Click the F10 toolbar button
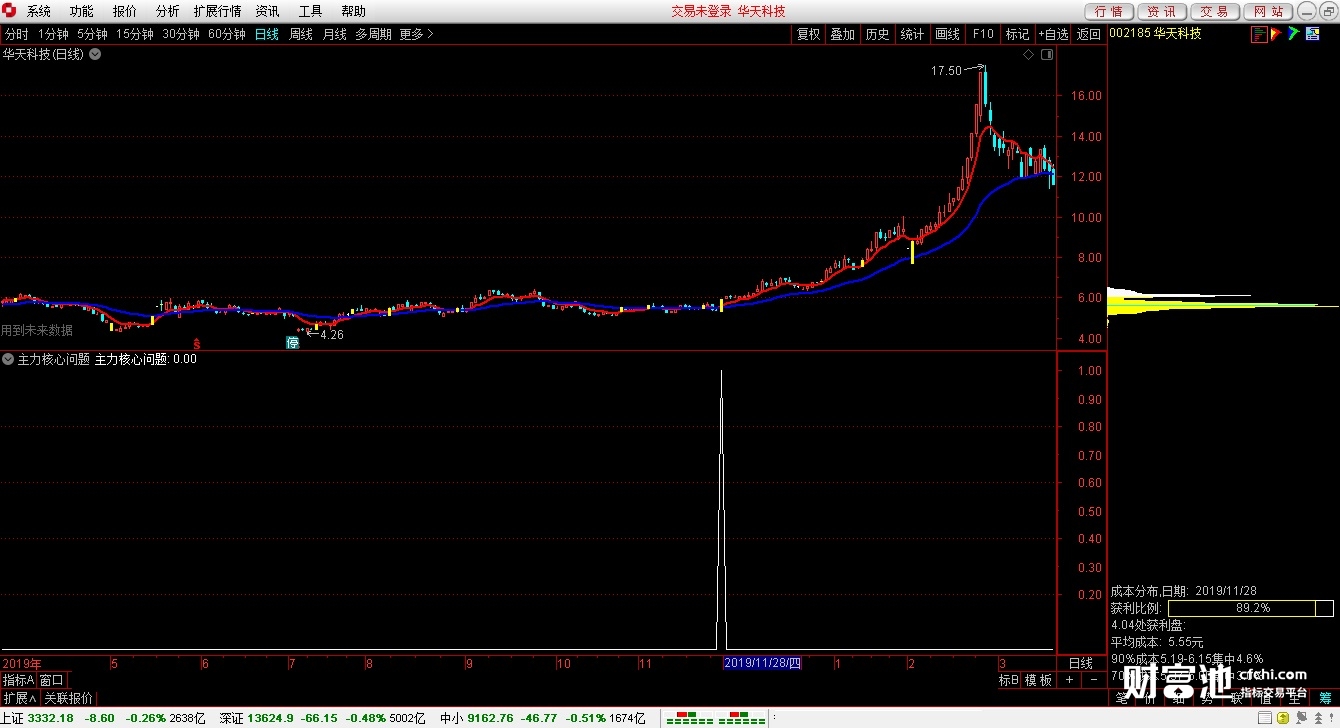 point(983,34)
